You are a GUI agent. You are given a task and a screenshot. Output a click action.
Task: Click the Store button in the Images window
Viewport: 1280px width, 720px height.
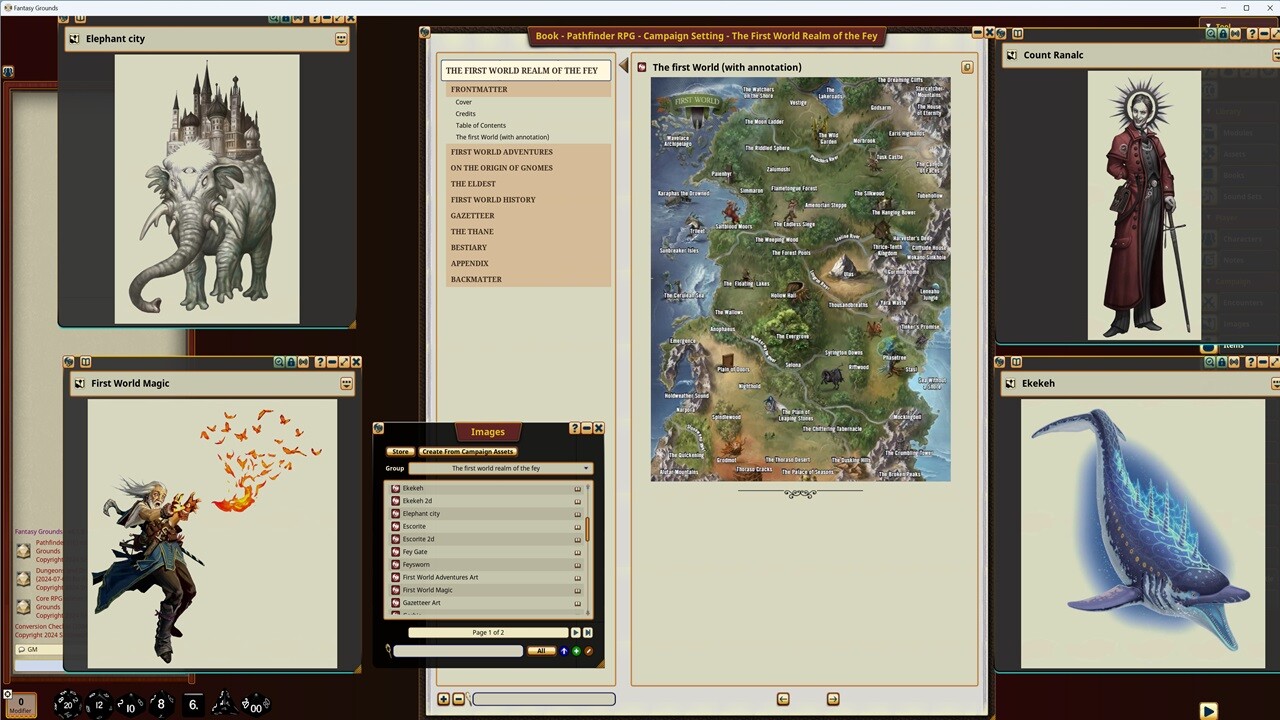click(400, 451)
